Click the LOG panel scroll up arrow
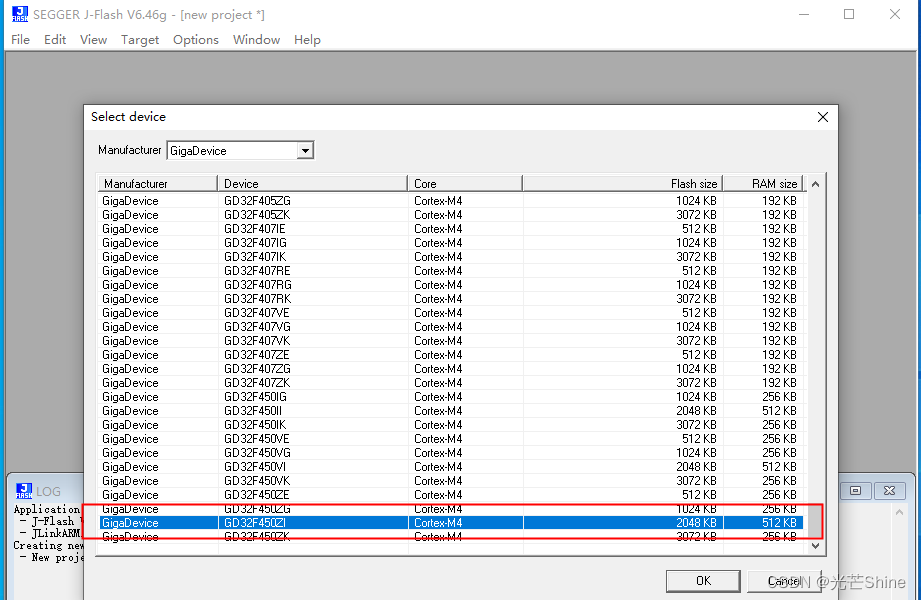 [x=899, y=512]
